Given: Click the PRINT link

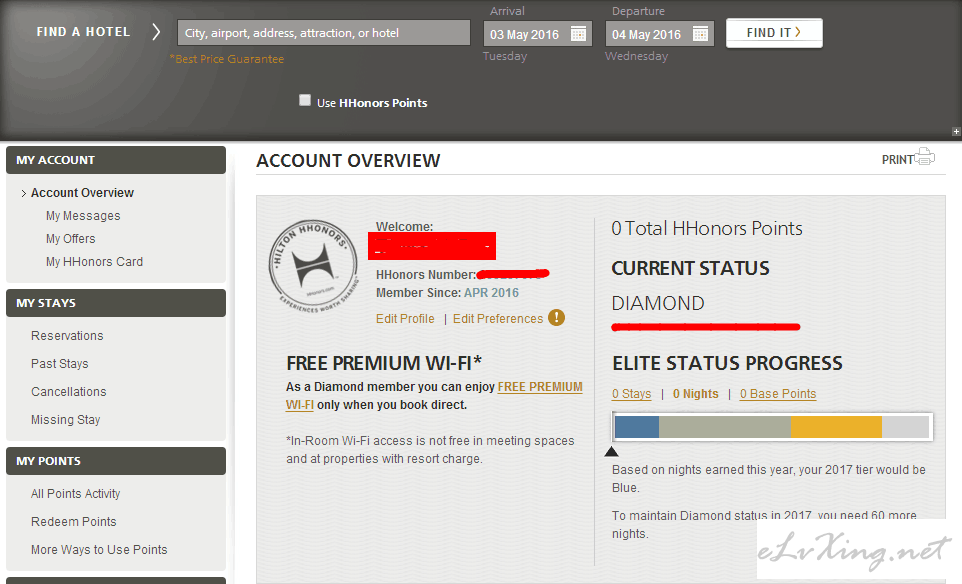Looking at the screenshot, I should click(x=898, y=159).
